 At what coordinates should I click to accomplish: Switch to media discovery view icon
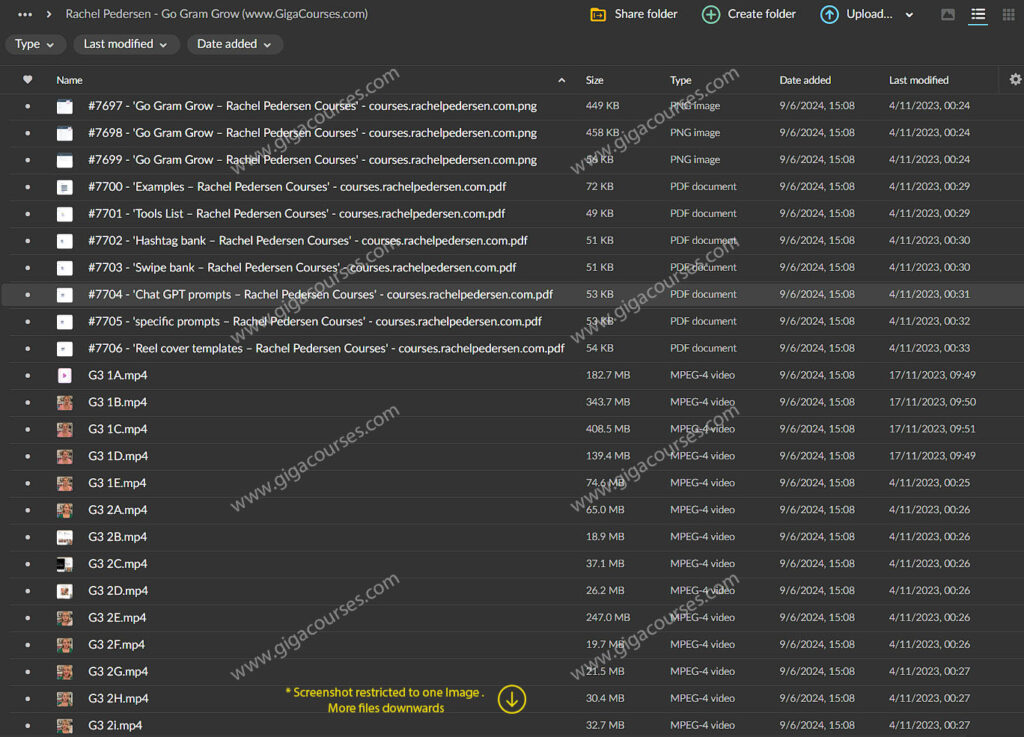pos(948,15)
